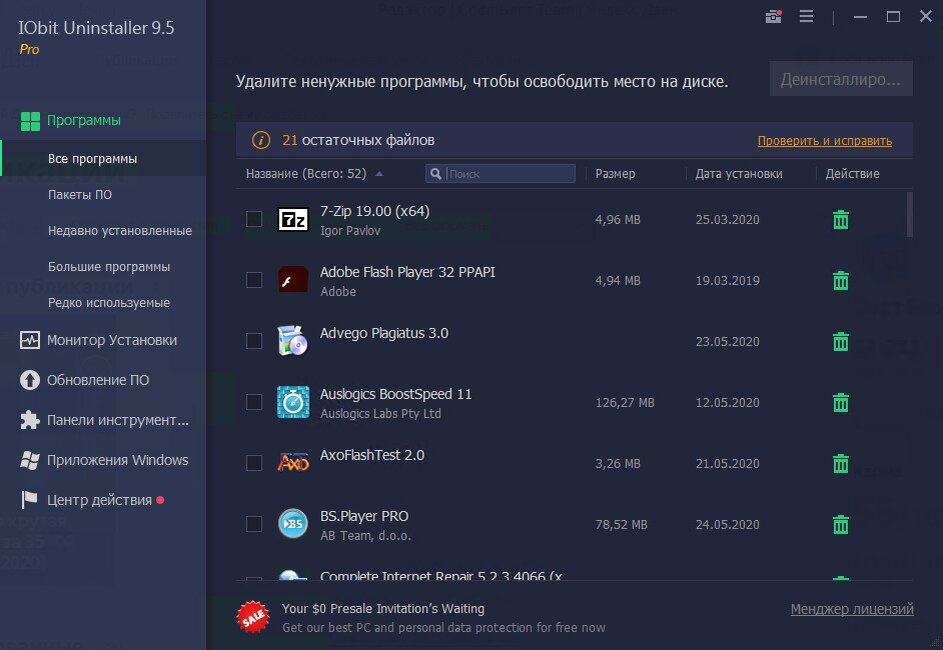Image resolution: width=943 pixels, height=650 pixels.
Task: Click the Advego Plagiatus 3.0 name
Action: coord(384,333)
